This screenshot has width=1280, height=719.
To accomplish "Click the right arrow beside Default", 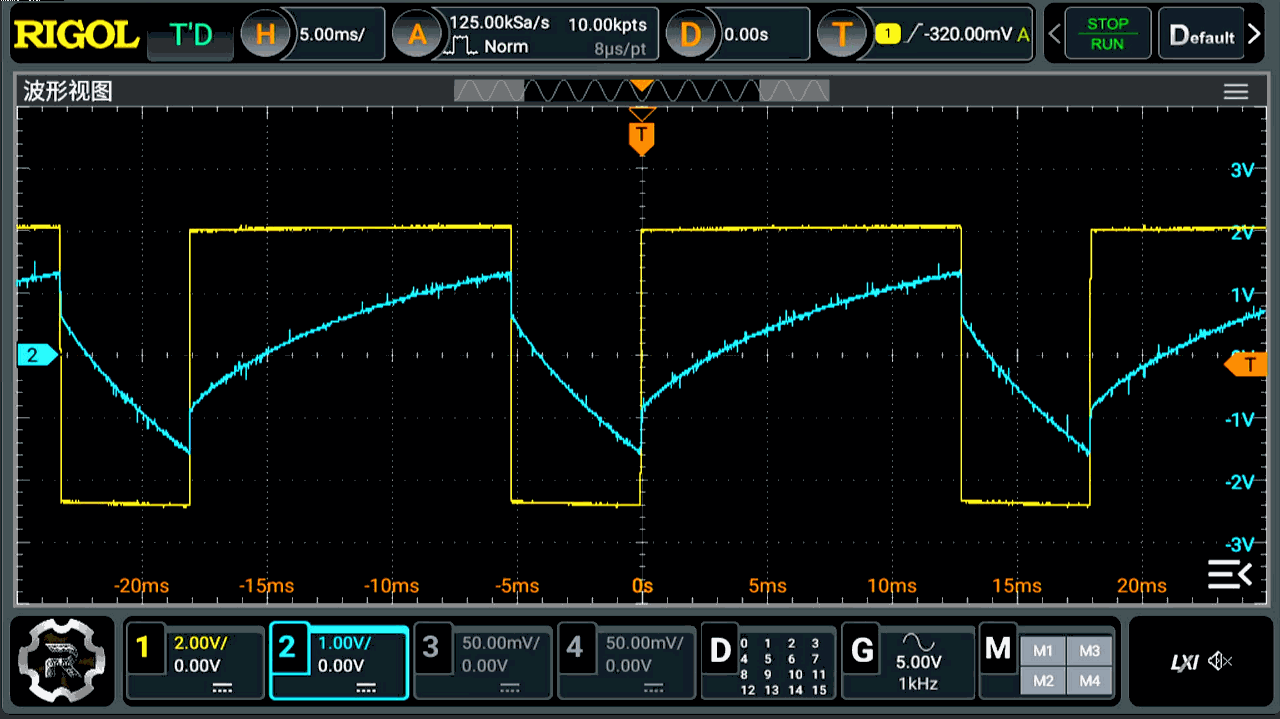I will tap(1256, 35).
